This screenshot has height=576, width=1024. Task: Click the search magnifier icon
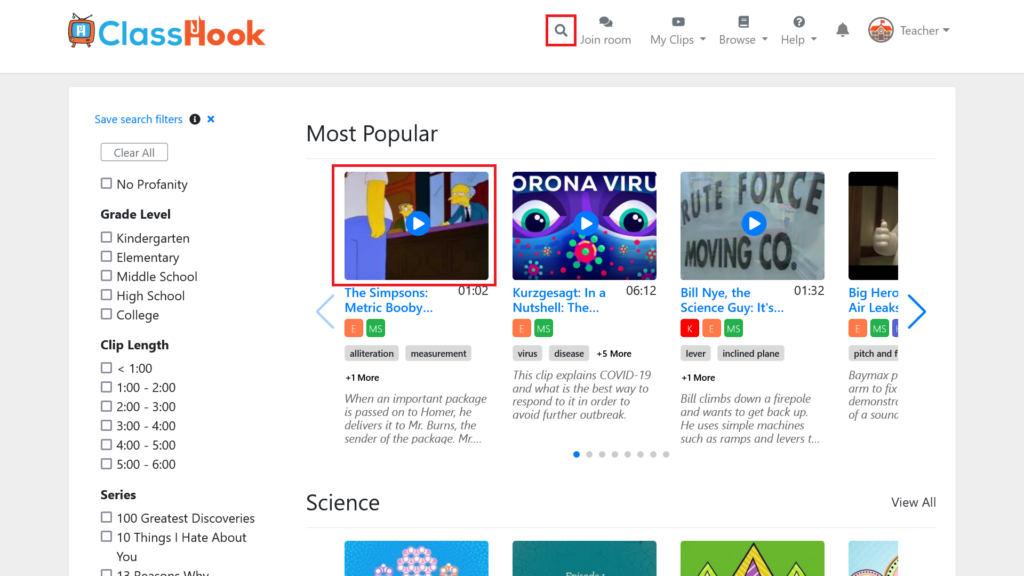point(561,31)
